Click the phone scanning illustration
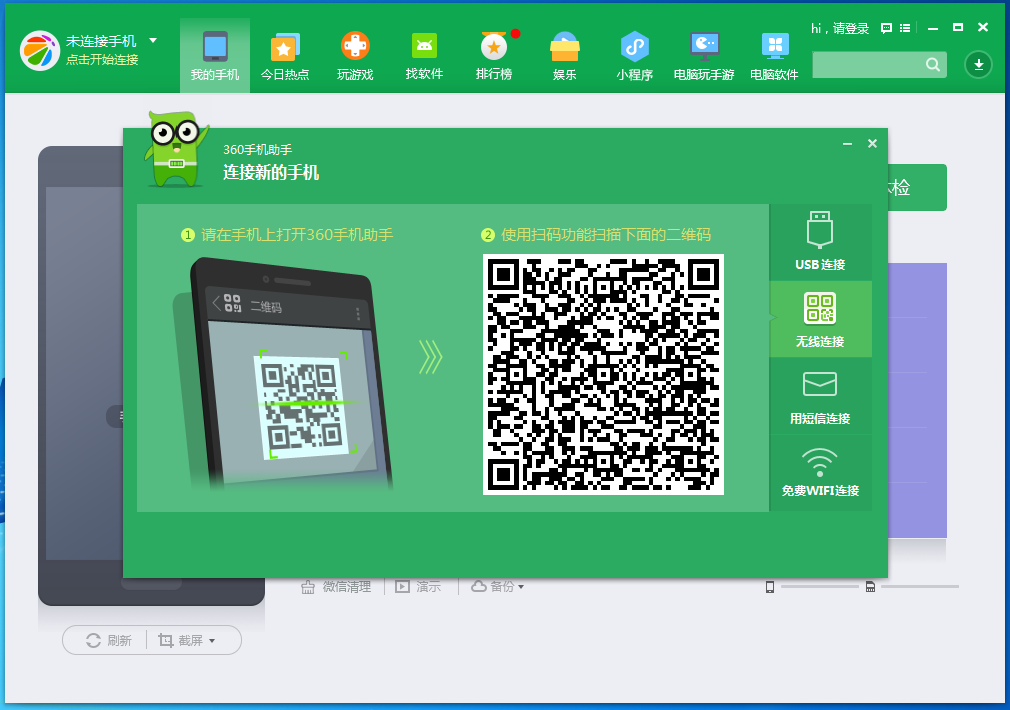Viewport: 1010px width, 710px height. (283, 374)
